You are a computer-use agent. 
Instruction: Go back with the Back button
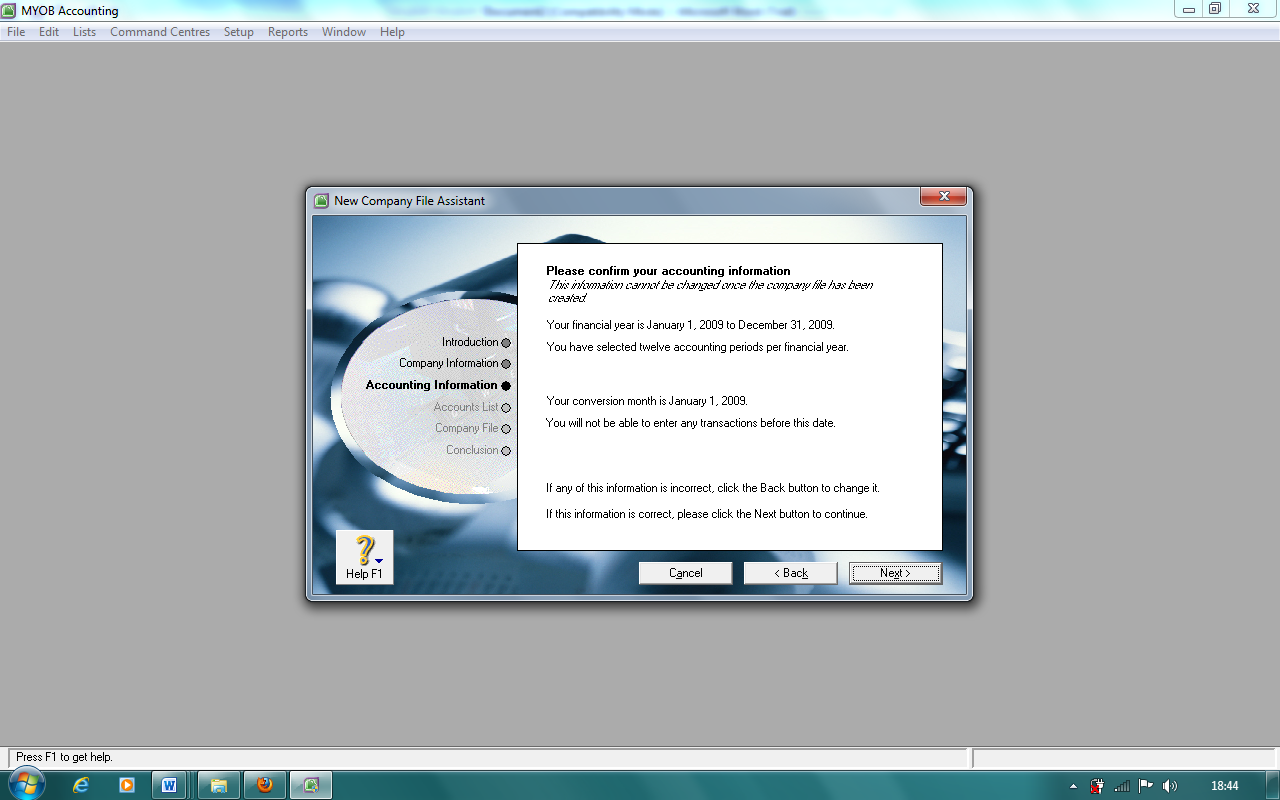click(x=790, y=573)
